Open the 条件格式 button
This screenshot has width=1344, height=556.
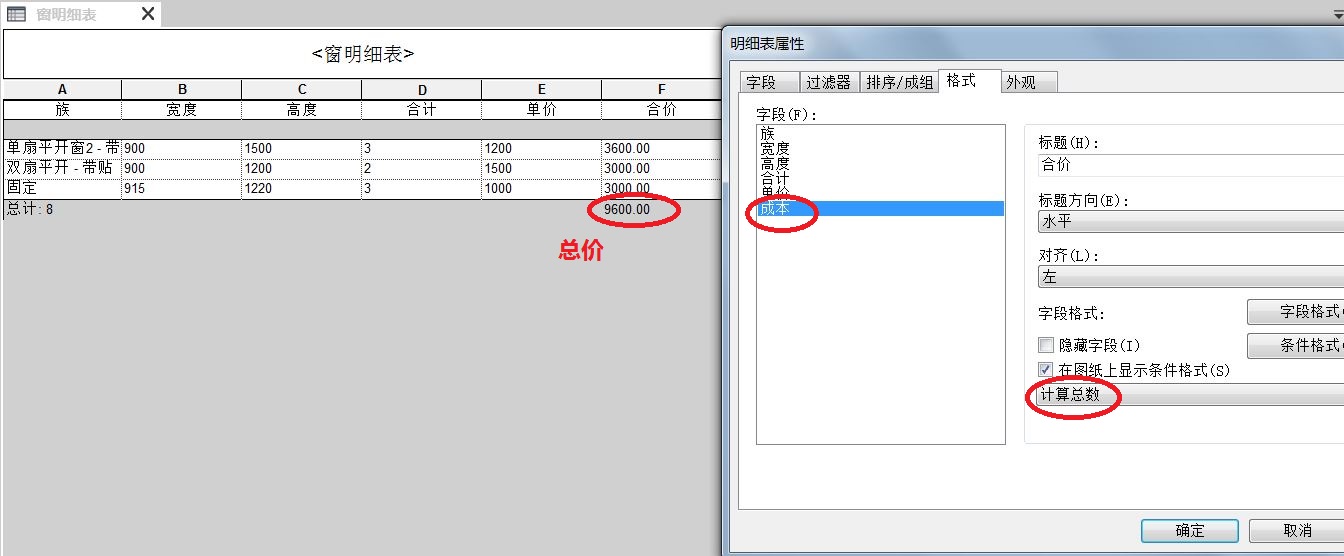[1295, 345]
